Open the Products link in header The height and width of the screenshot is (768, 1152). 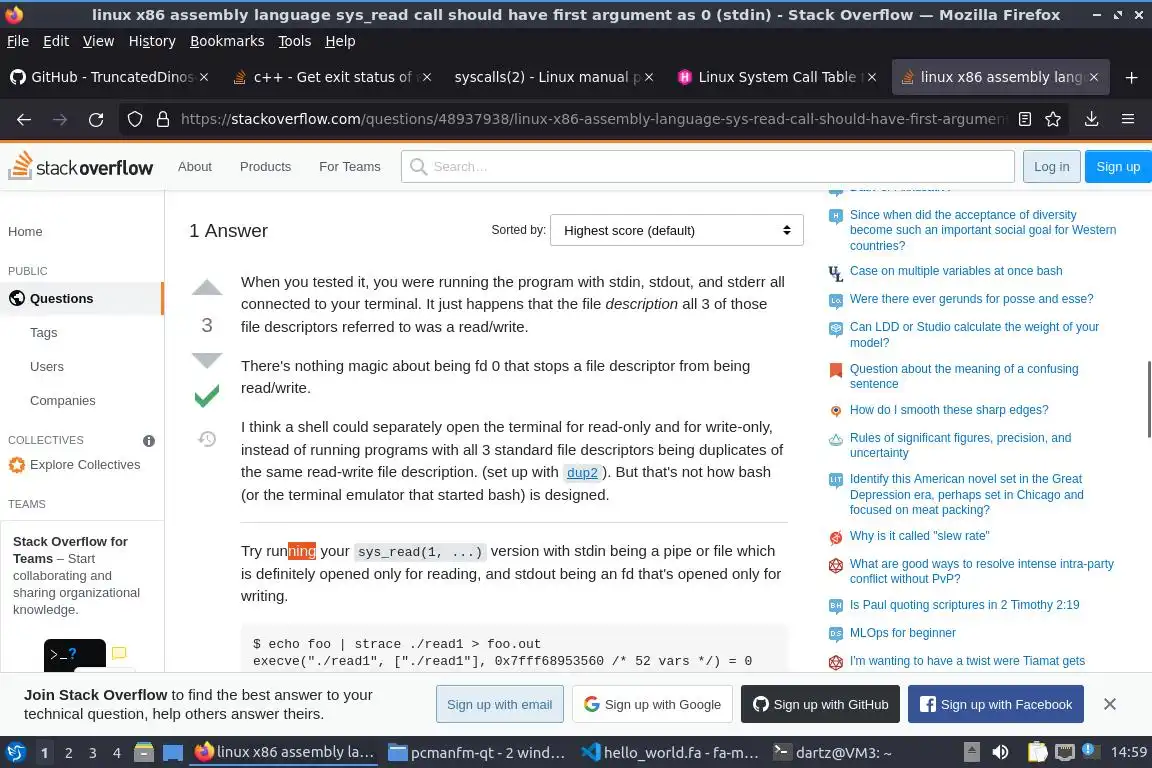(265, 167)
